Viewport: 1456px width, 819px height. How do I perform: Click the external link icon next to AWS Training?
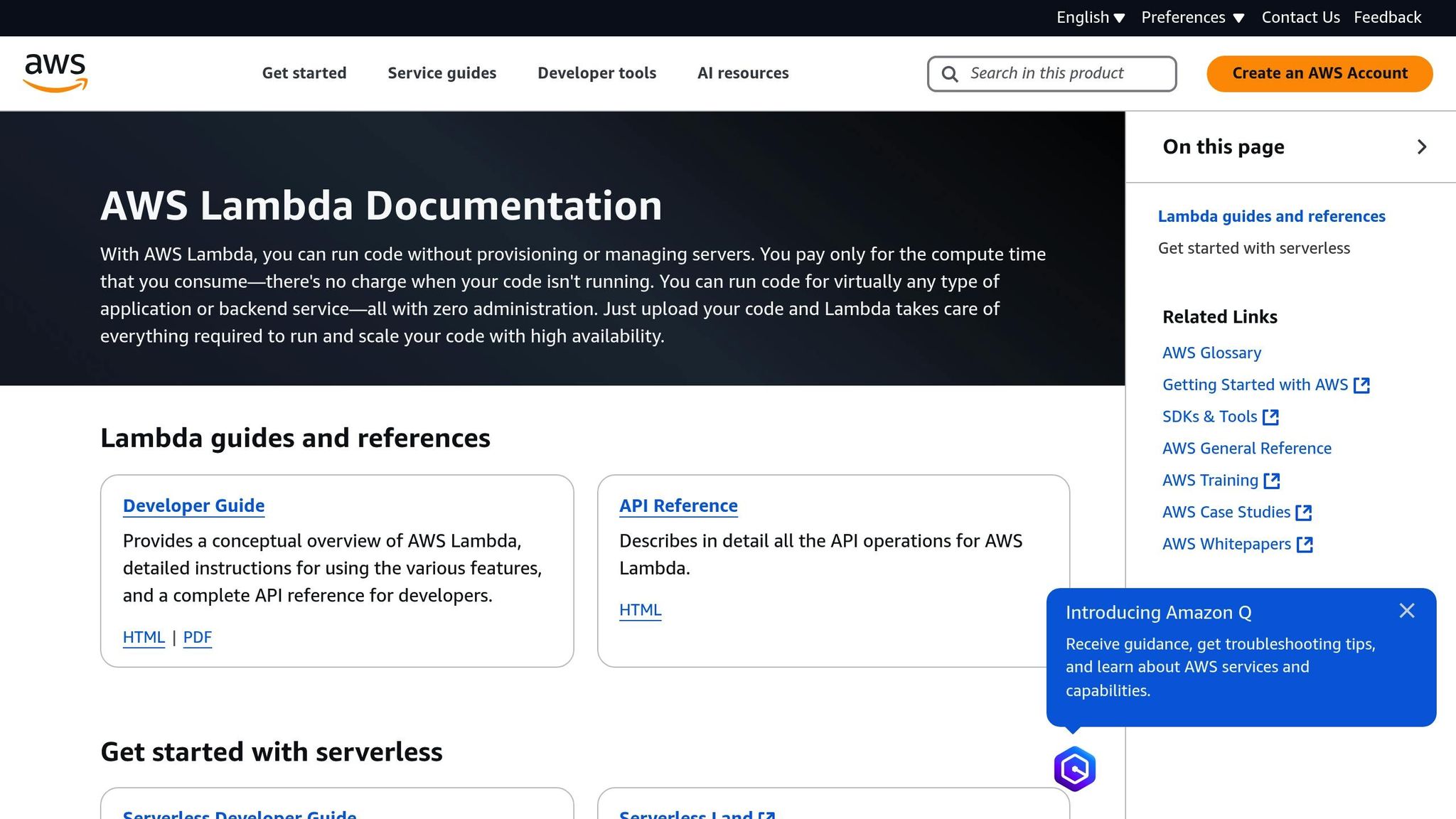1272,480
